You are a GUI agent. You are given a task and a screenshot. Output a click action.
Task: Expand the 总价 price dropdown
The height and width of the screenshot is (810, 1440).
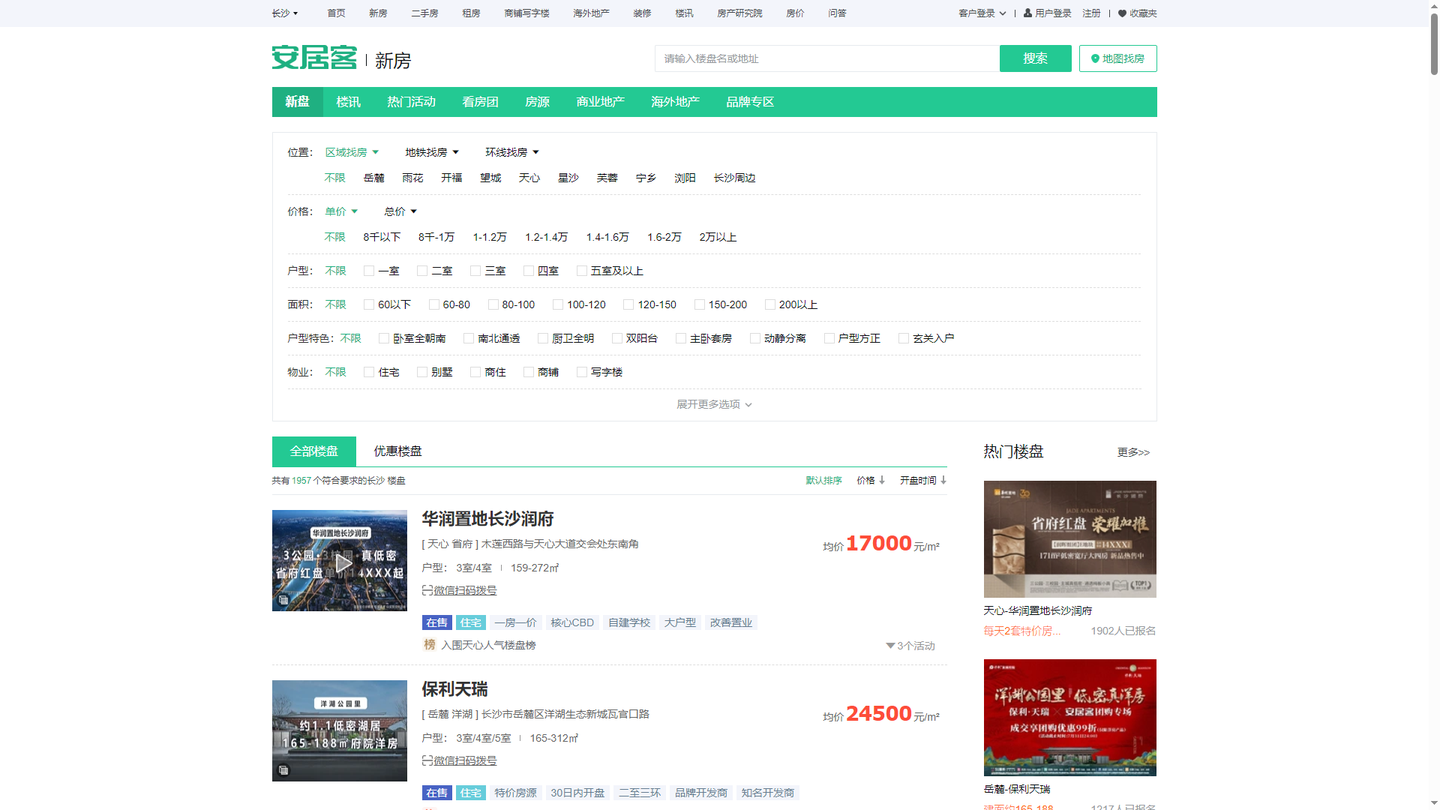click(x=401, y=211)
